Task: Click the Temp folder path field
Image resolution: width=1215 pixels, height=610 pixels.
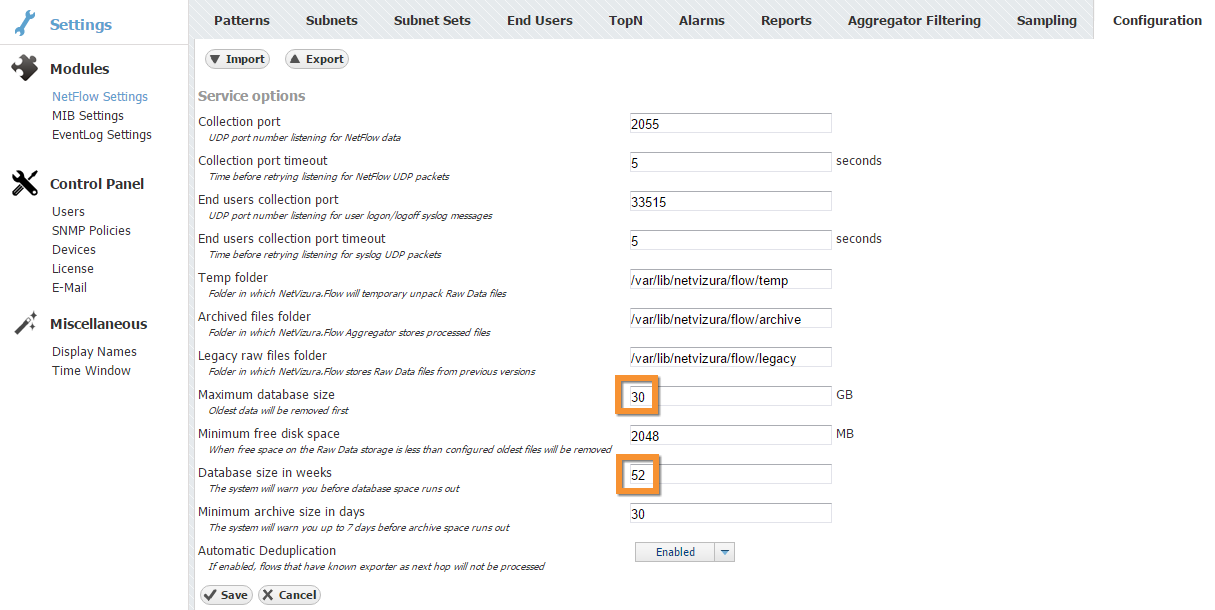Action: tap(731, 279)
